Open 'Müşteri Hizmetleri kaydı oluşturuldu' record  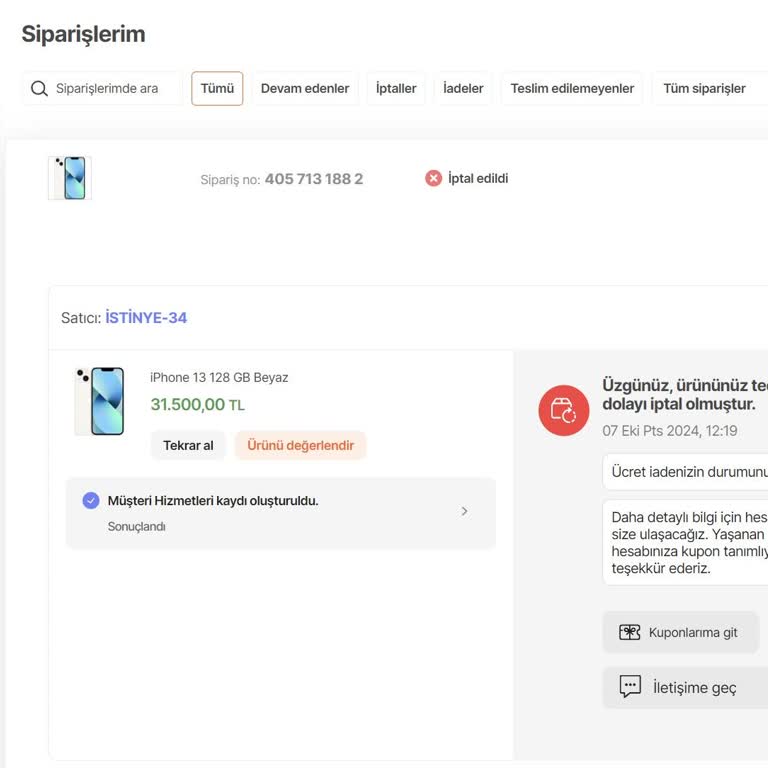tap(281, 513)
